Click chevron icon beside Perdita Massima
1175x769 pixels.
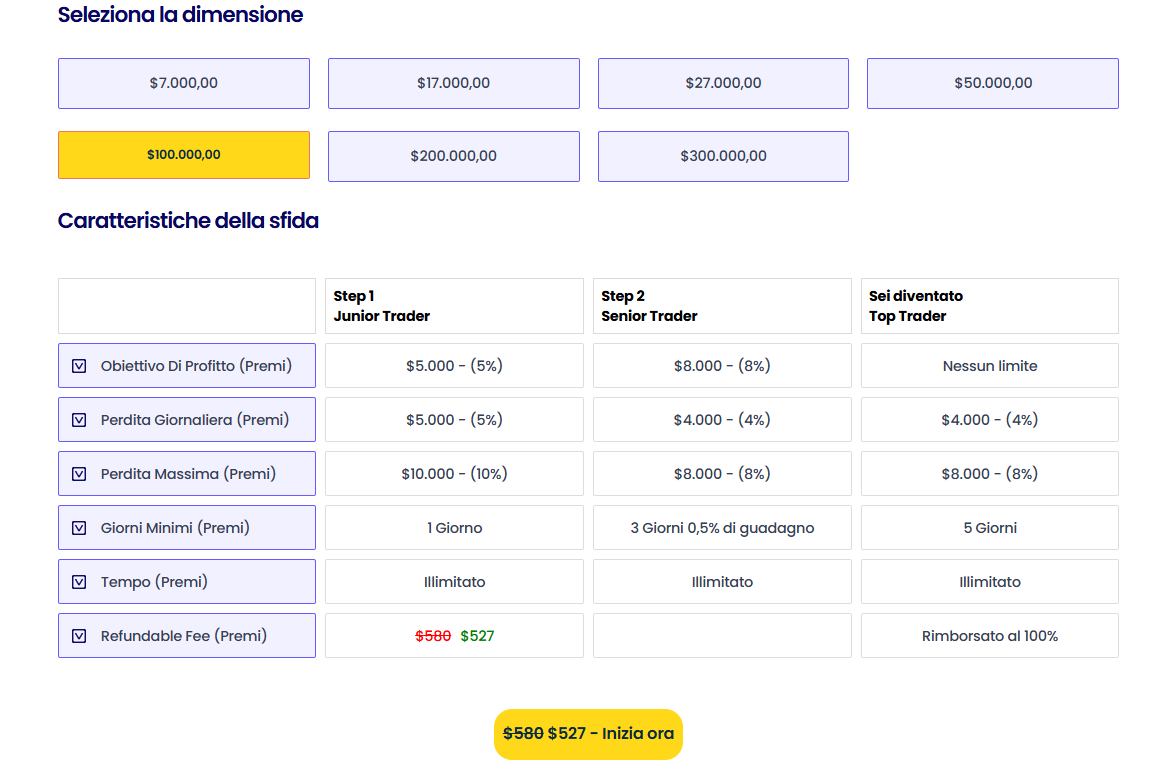[79, 474]
